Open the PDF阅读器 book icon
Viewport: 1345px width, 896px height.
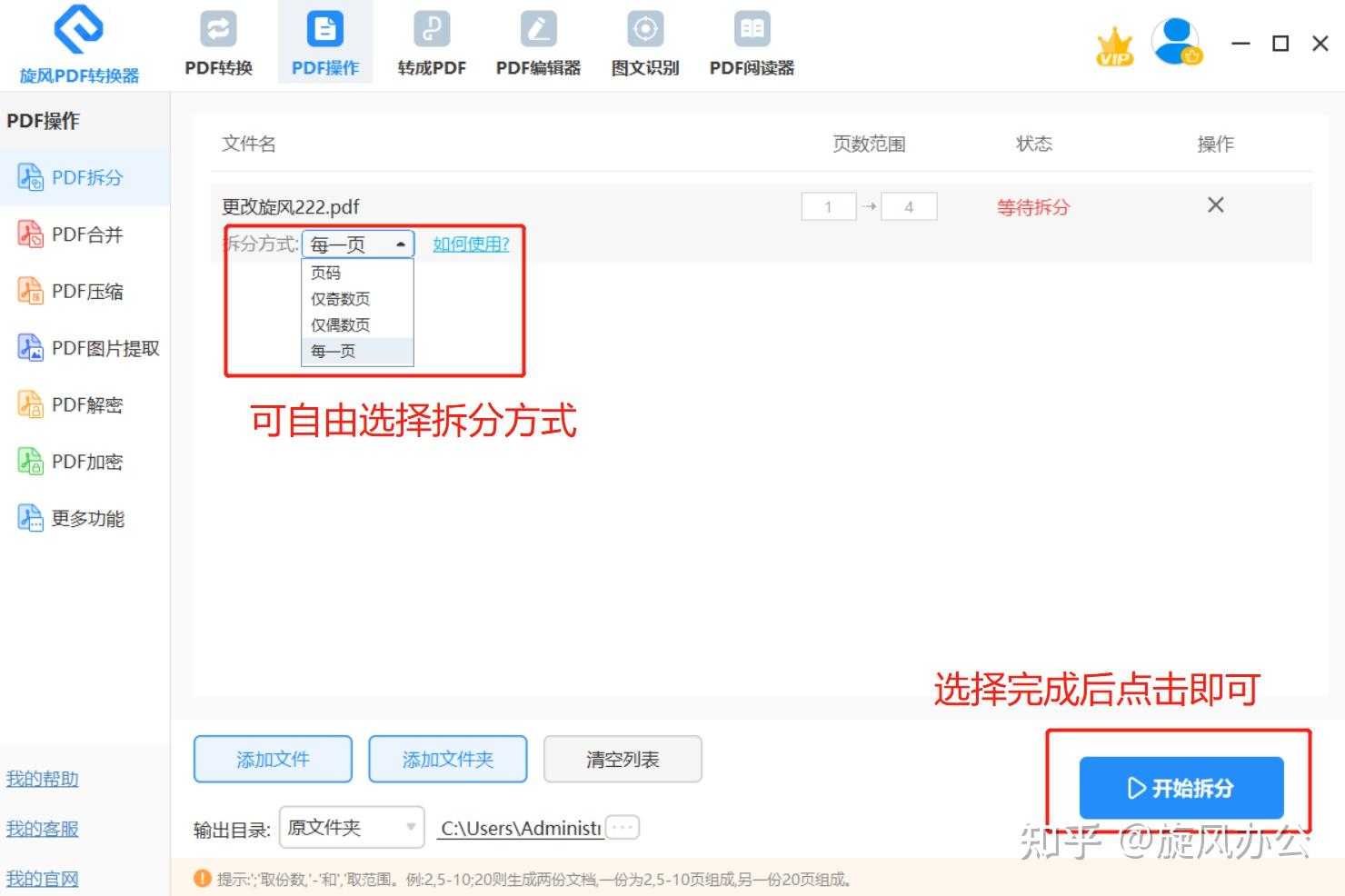tap(752, 29)
